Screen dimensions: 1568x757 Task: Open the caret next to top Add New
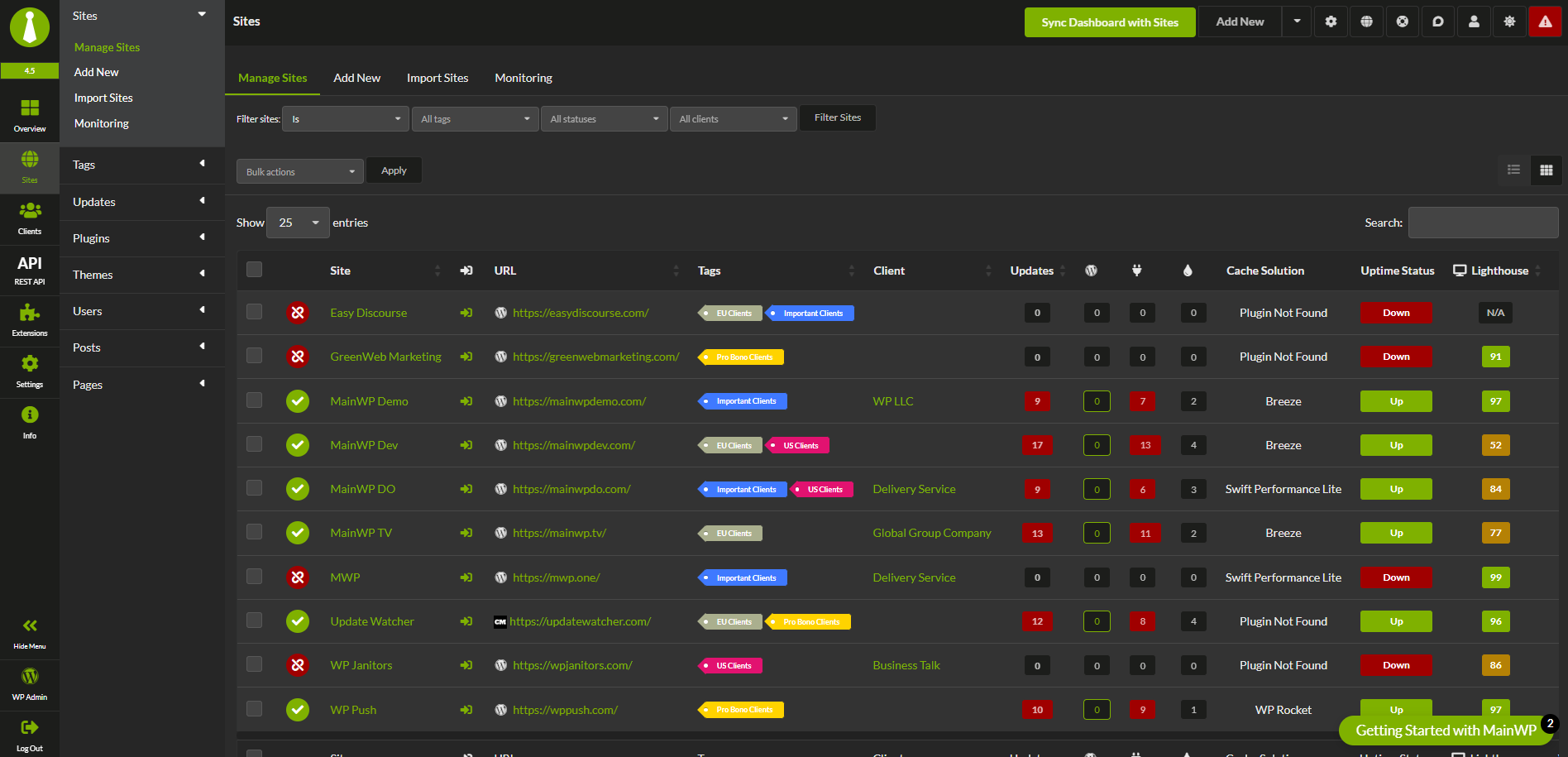click(x=1297, y=22)
